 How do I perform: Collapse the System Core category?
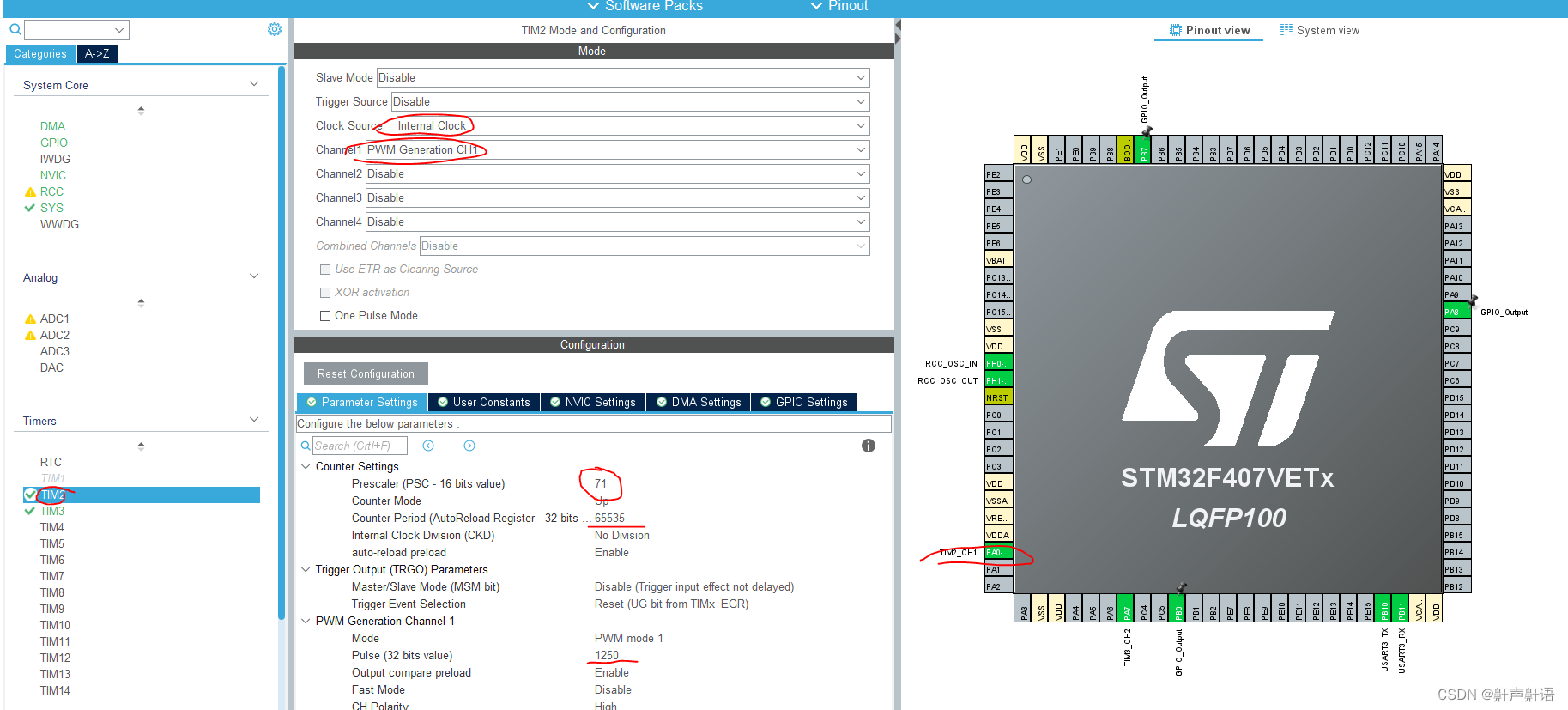(x=254, y=84)
